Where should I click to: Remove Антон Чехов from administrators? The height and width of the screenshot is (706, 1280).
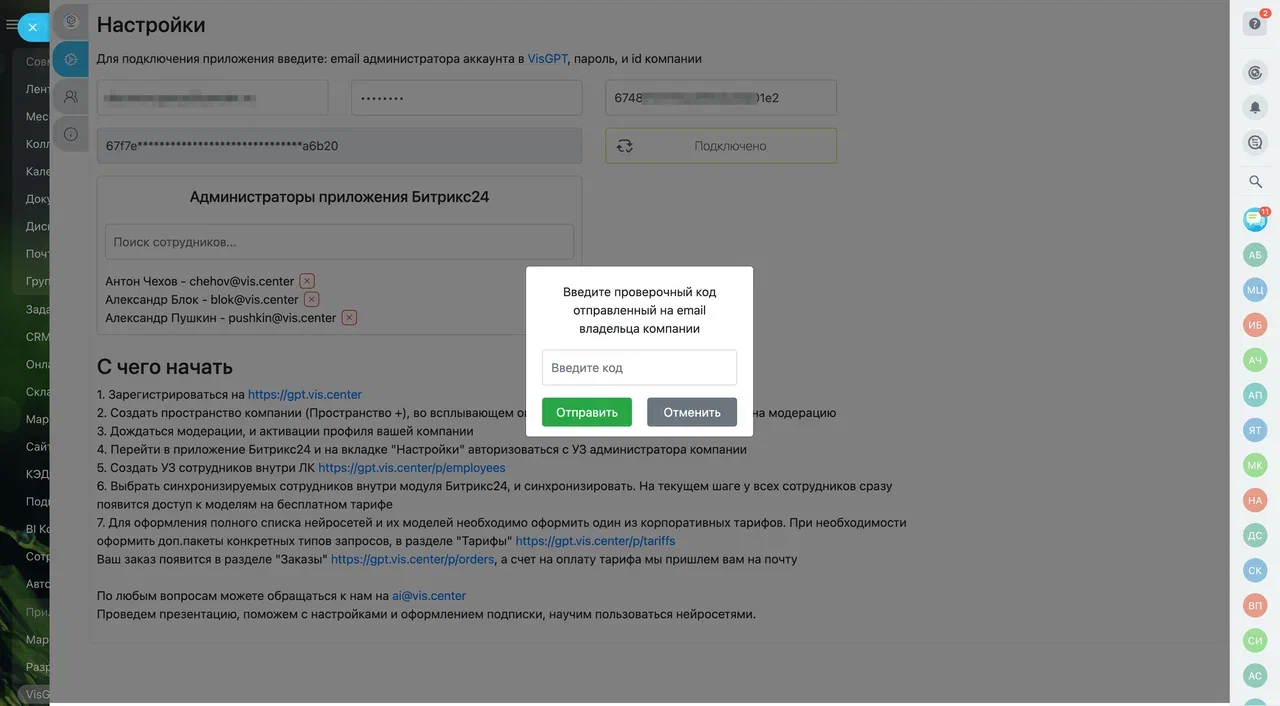pyautogui.click(x=307, y=281)
